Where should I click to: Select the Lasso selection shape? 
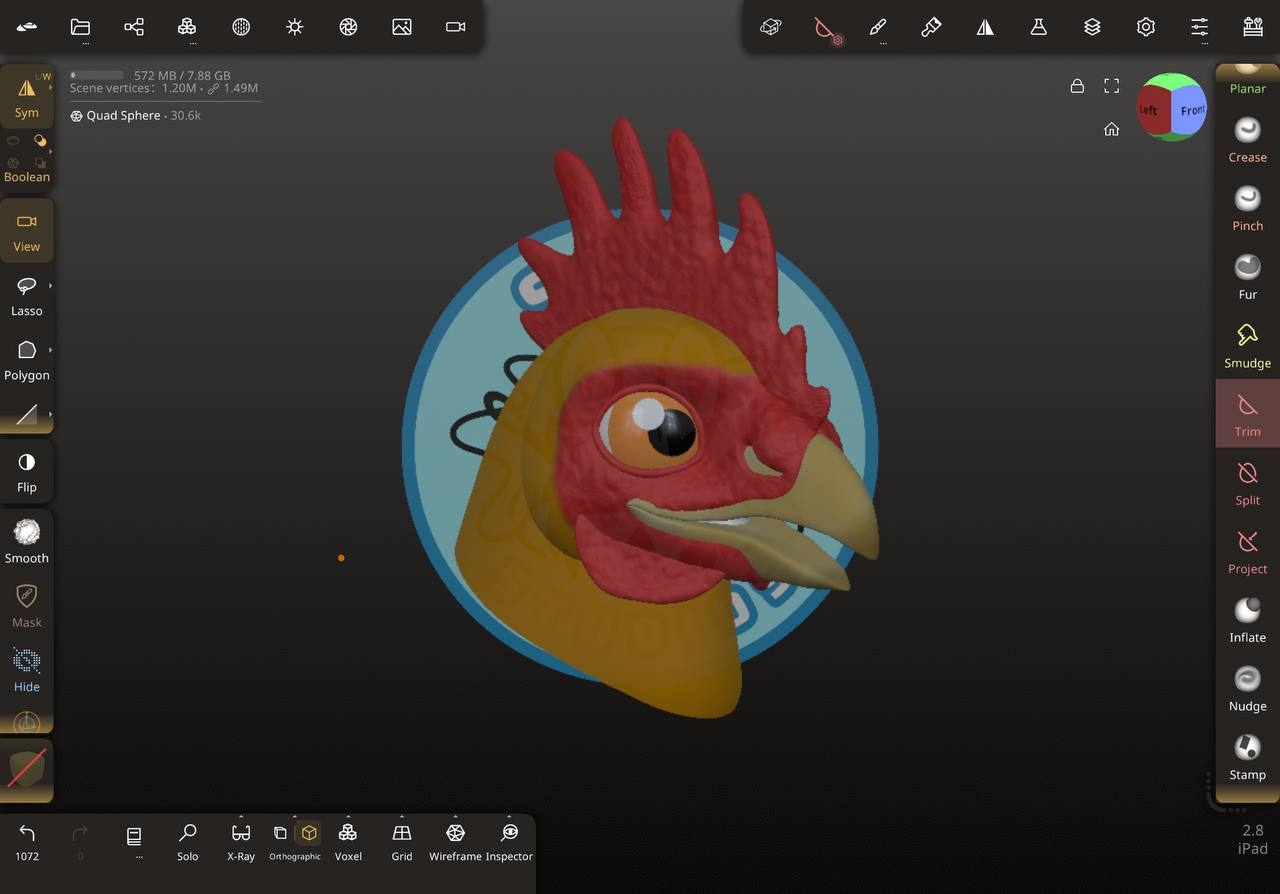pos(27,295)
